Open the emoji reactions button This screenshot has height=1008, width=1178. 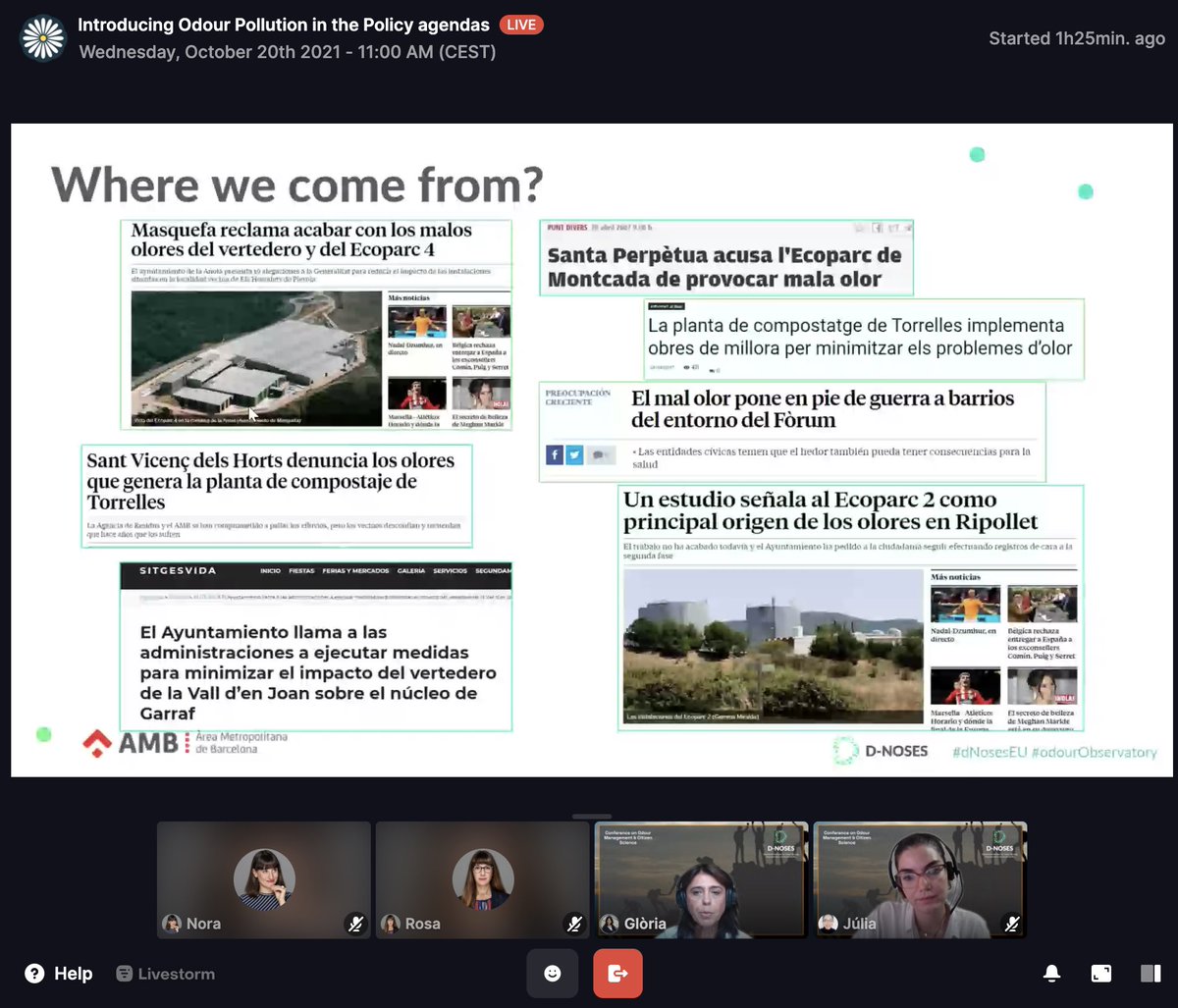553,974
